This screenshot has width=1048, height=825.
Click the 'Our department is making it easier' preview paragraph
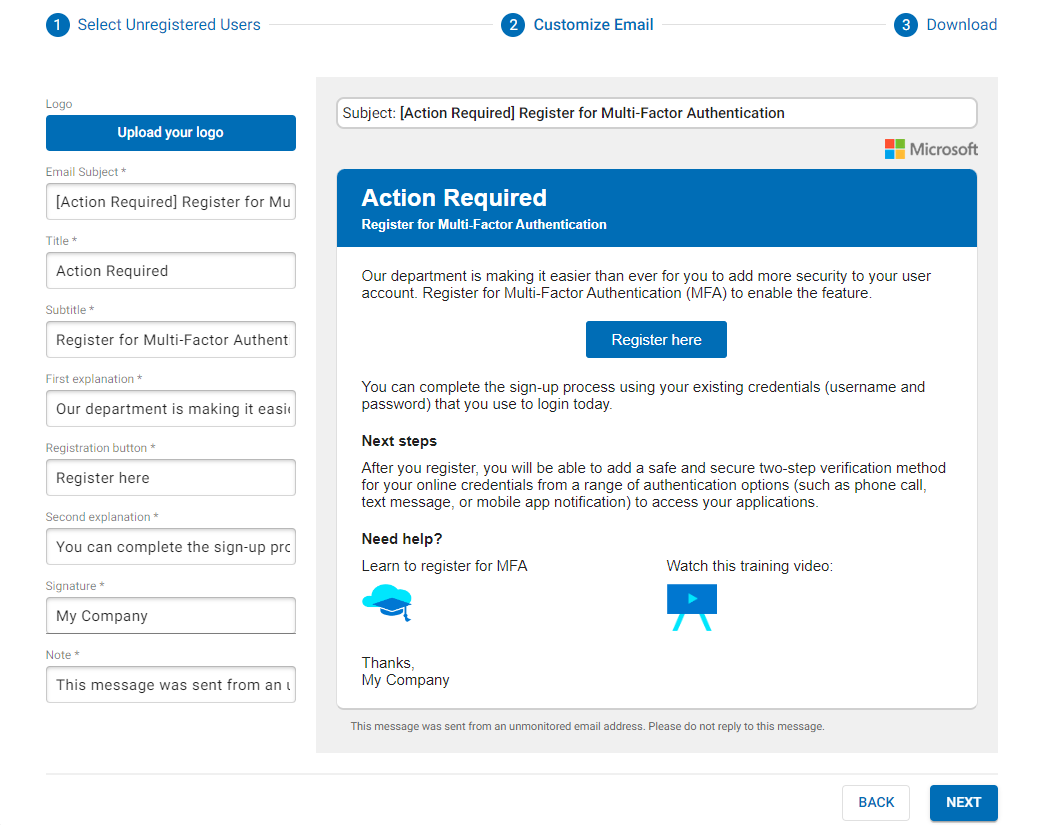pos(646,285)
